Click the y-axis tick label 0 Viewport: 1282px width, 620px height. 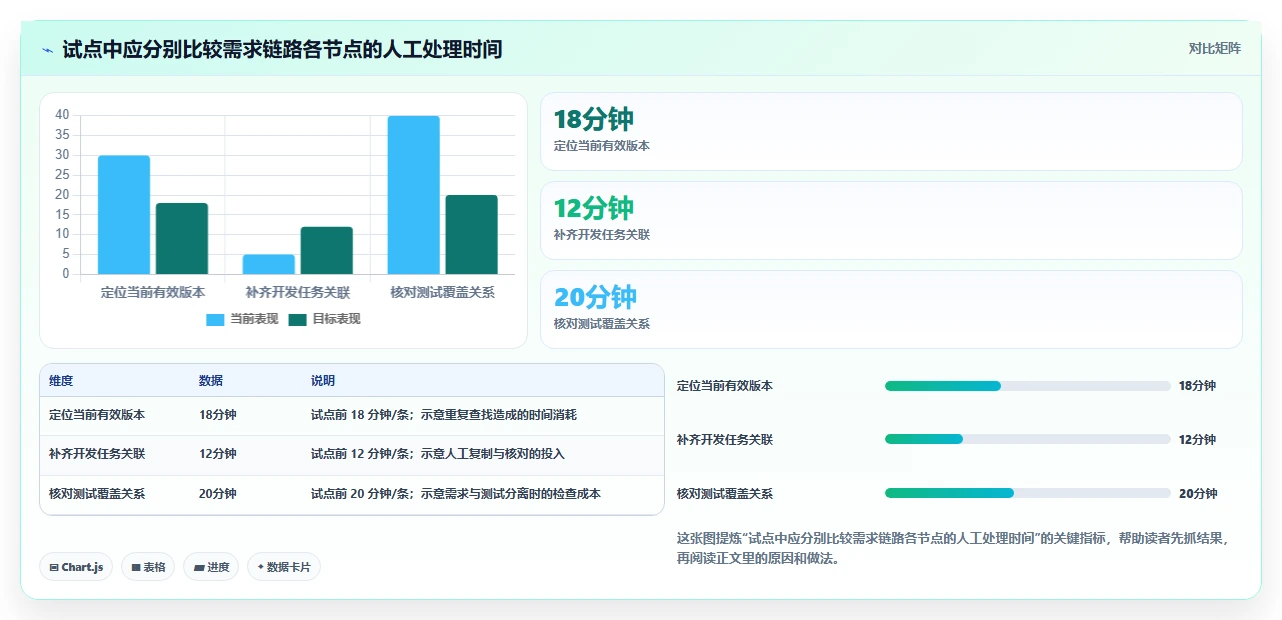(x=66, y=274)
